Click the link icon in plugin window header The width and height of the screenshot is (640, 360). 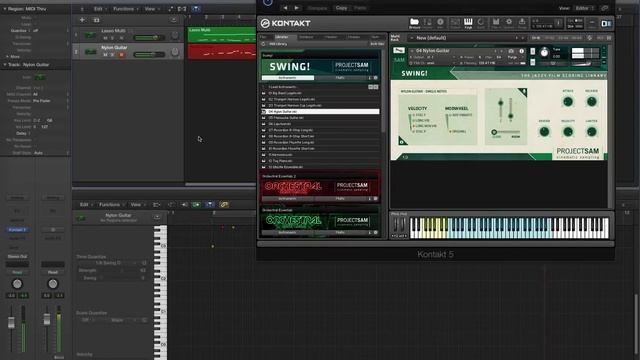[604, 8]
